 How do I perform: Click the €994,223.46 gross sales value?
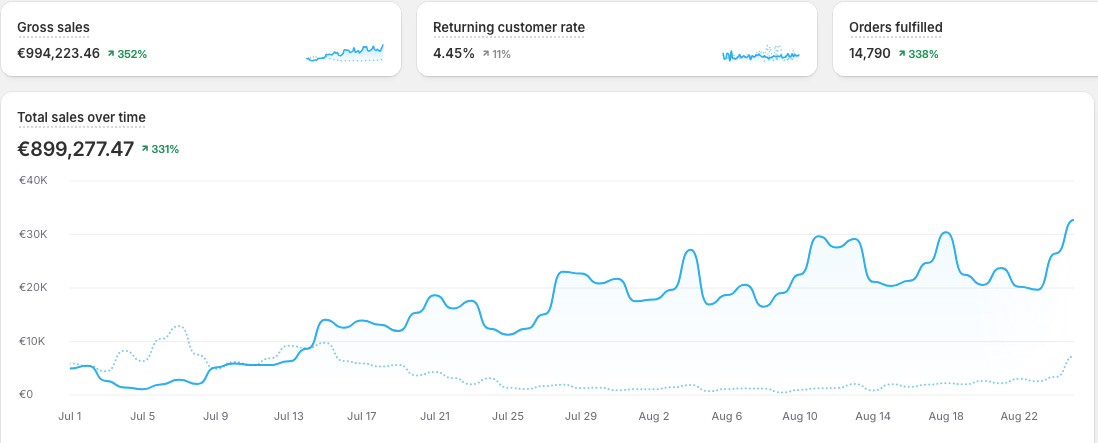pos(58,53)
